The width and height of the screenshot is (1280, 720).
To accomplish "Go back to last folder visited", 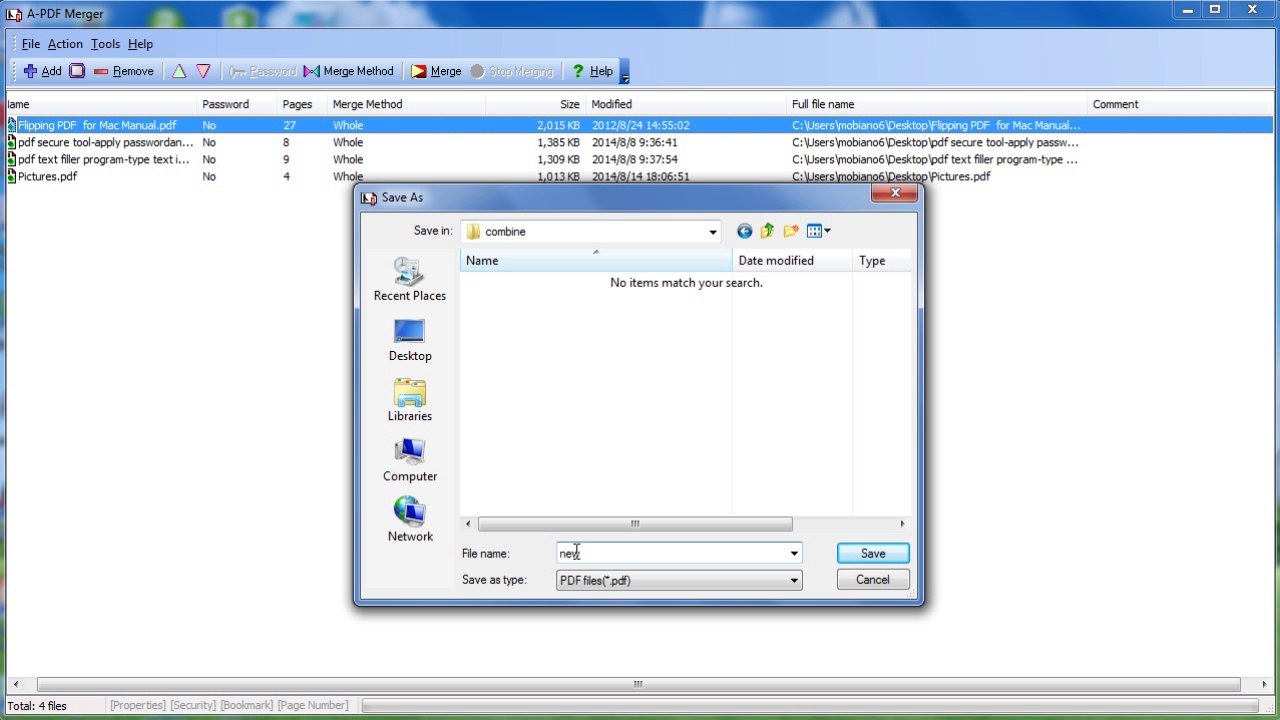I will [744, 231].
